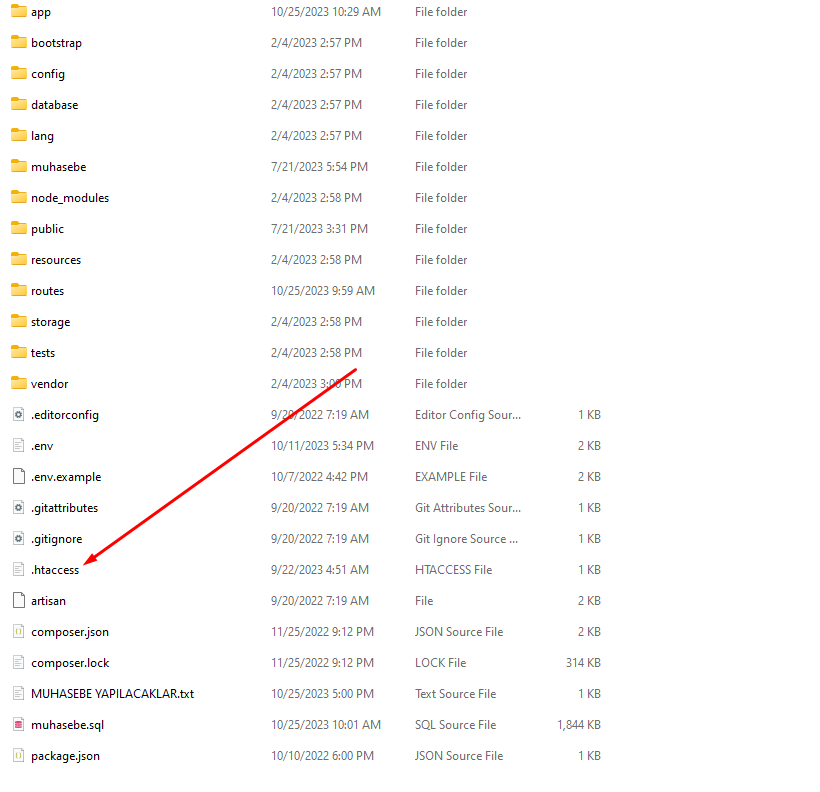Select the 'composer.lock' file name

coord(70,663)
